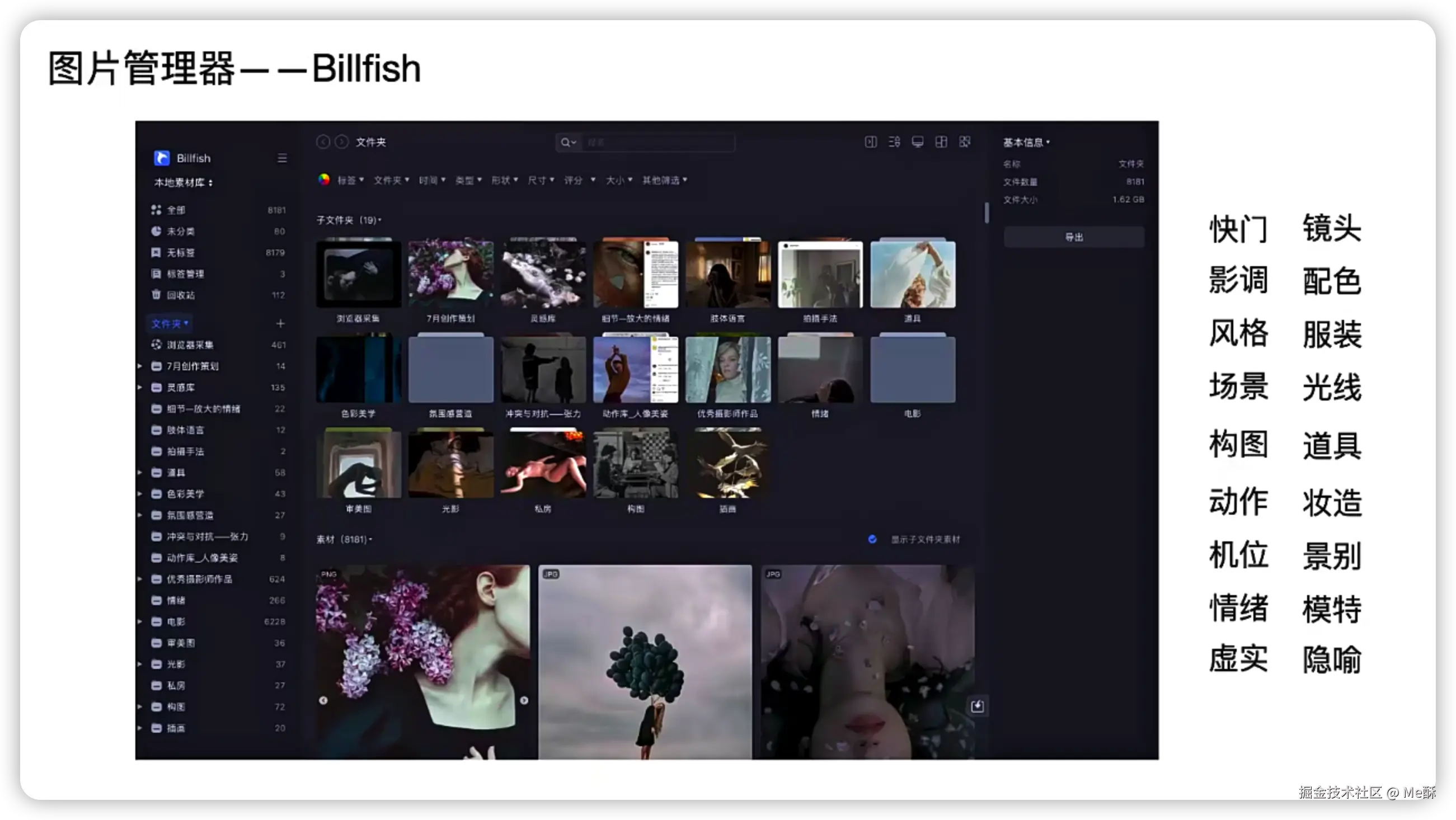Open the 道具 subfolder thumbnail
Screen dimensions: 1456x820
pos(912,275)
